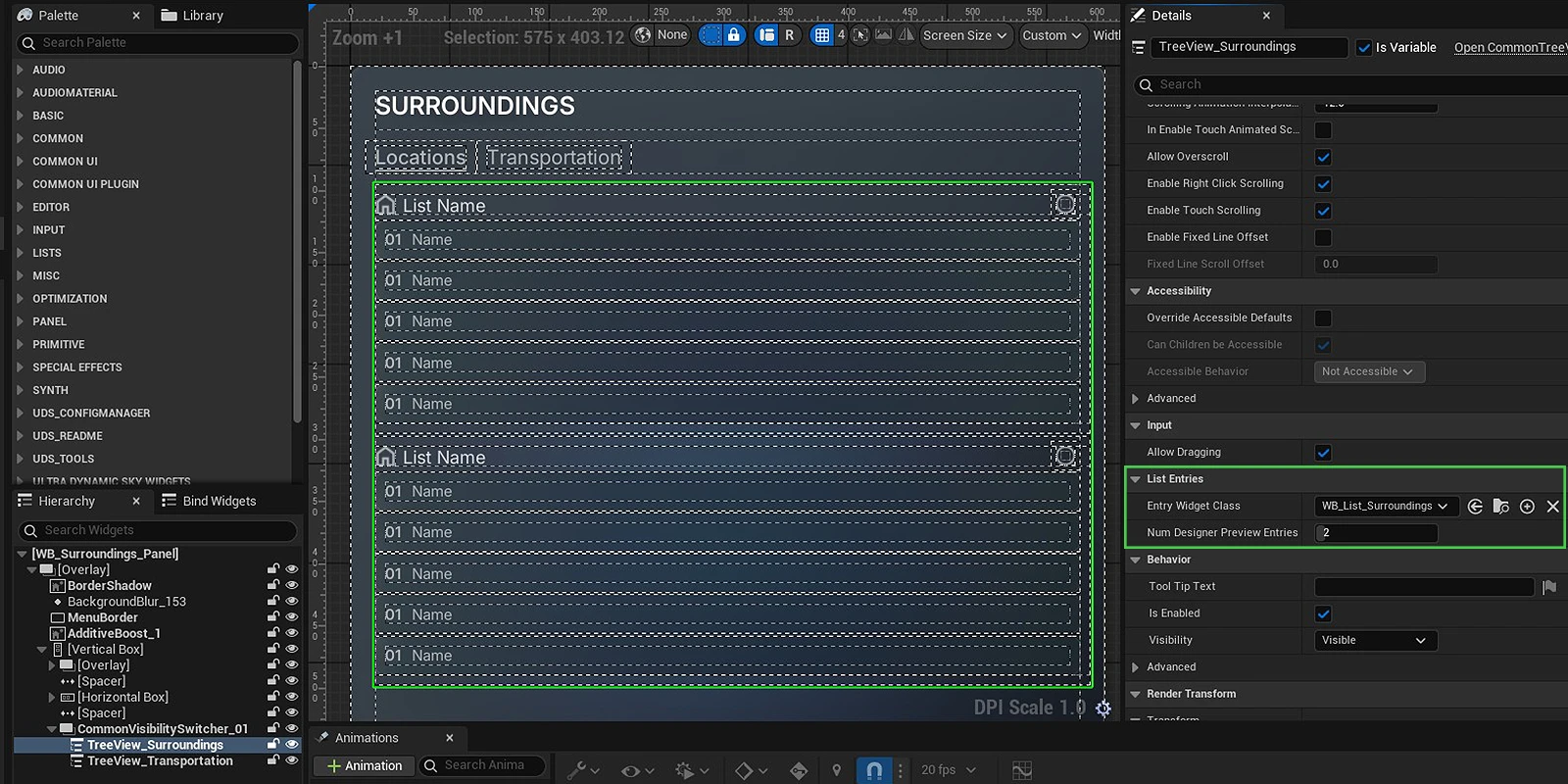Open the curve editor icon in animation toolbar

click(1022, 770)
